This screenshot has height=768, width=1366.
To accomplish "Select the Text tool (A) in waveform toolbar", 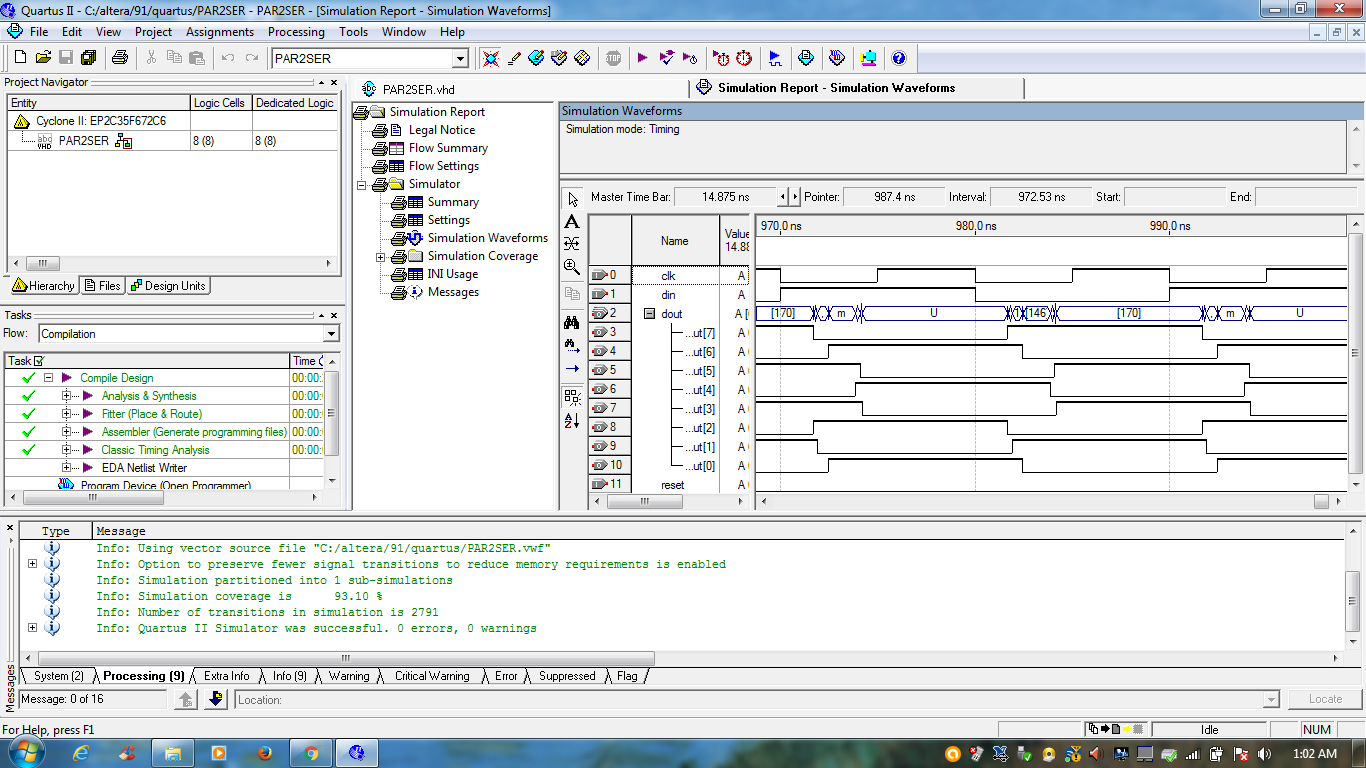I will 572,221.
